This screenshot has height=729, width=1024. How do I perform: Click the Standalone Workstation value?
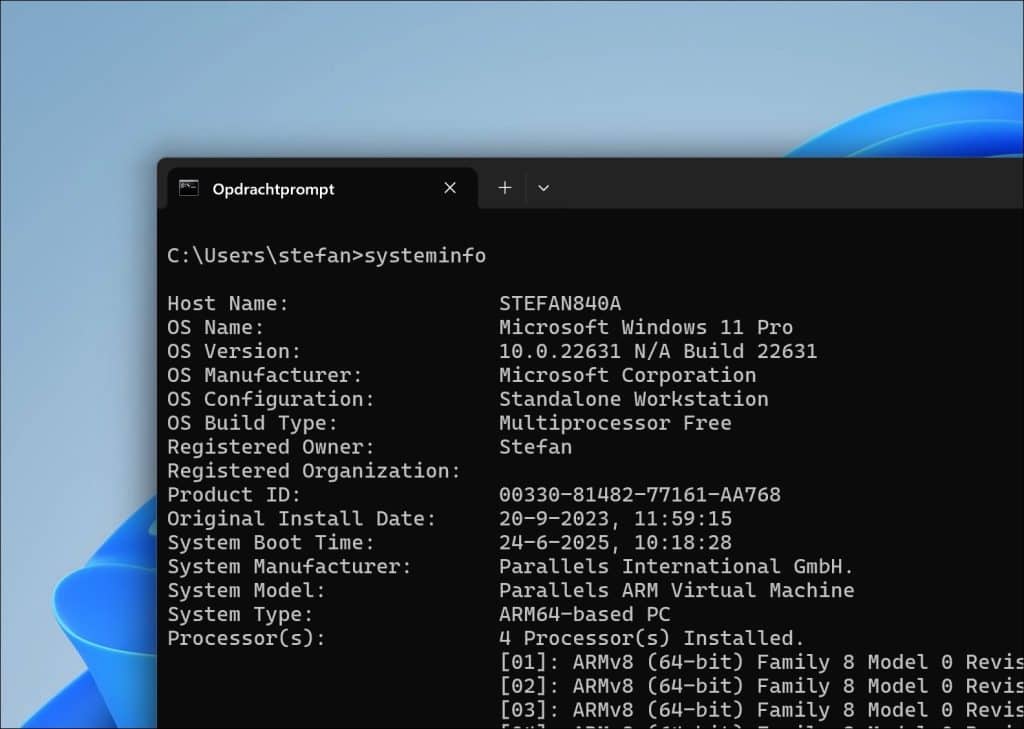click(x=633, y=399)
